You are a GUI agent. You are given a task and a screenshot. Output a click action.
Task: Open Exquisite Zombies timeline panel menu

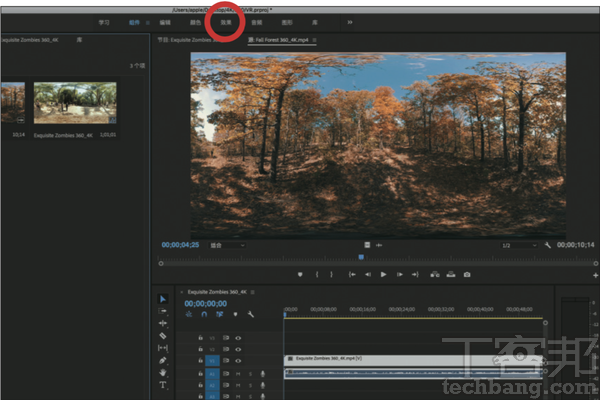click(x=253, y=292)
